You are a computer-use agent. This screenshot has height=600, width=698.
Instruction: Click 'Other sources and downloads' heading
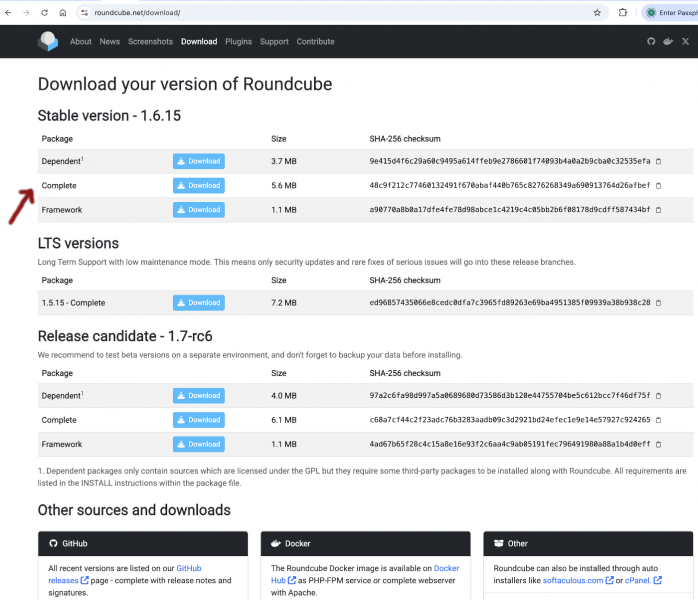click(134, 510)
